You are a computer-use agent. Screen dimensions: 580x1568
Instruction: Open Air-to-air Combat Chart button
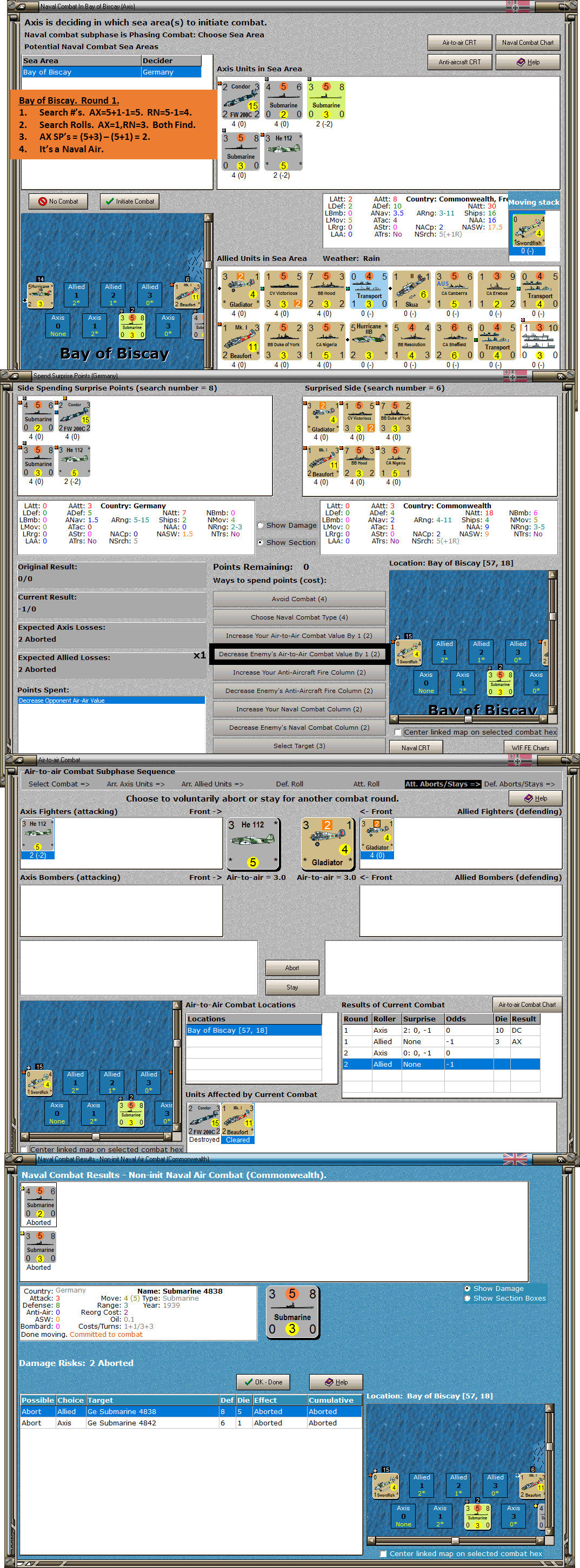click(x=527, y=1004)
